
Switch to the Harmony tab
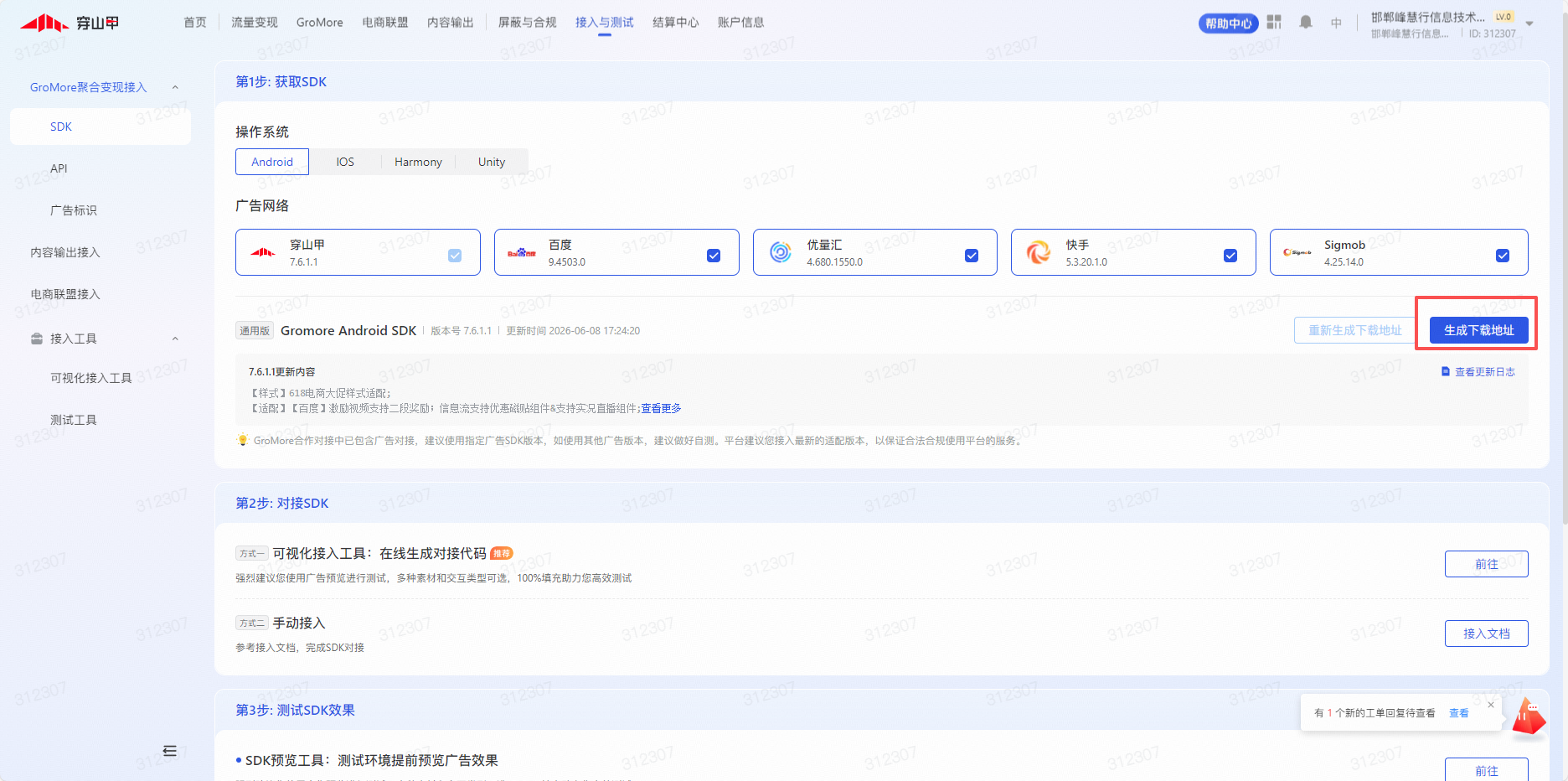(x=418, y=162)
